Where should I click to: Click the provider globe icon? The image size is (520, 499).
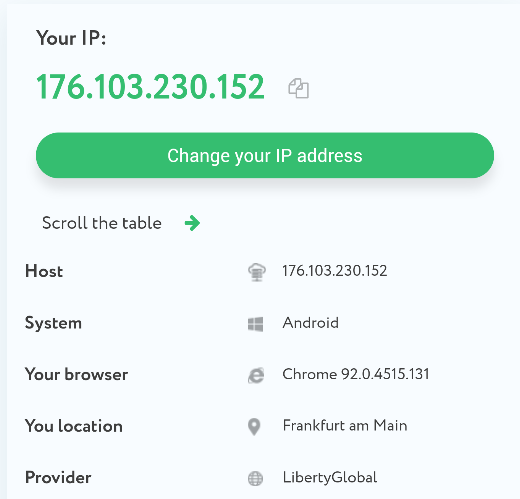tap(255, 479)
